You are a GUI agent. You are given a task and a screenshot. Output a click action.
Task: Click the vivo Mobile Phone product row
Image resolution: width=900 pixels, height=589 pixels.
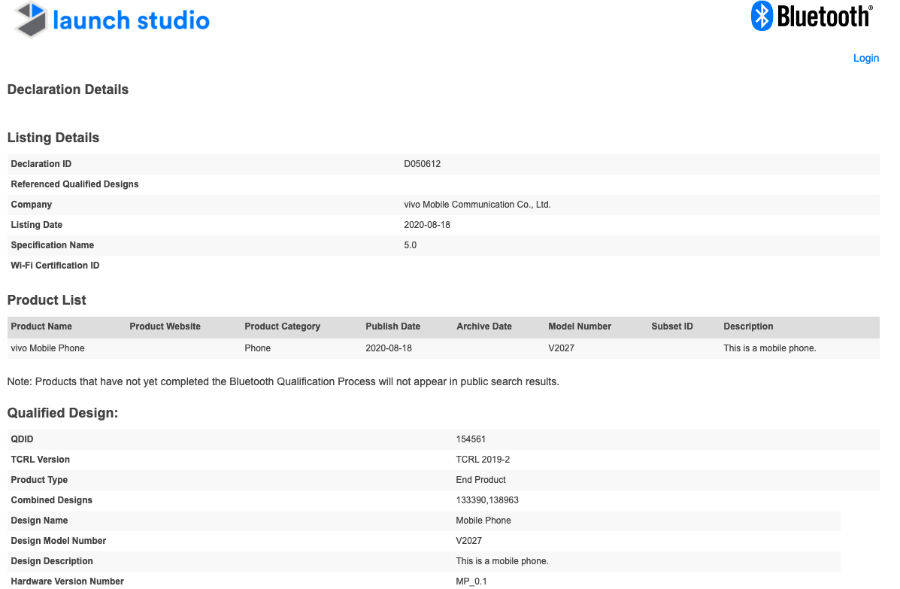pos(48,348)
